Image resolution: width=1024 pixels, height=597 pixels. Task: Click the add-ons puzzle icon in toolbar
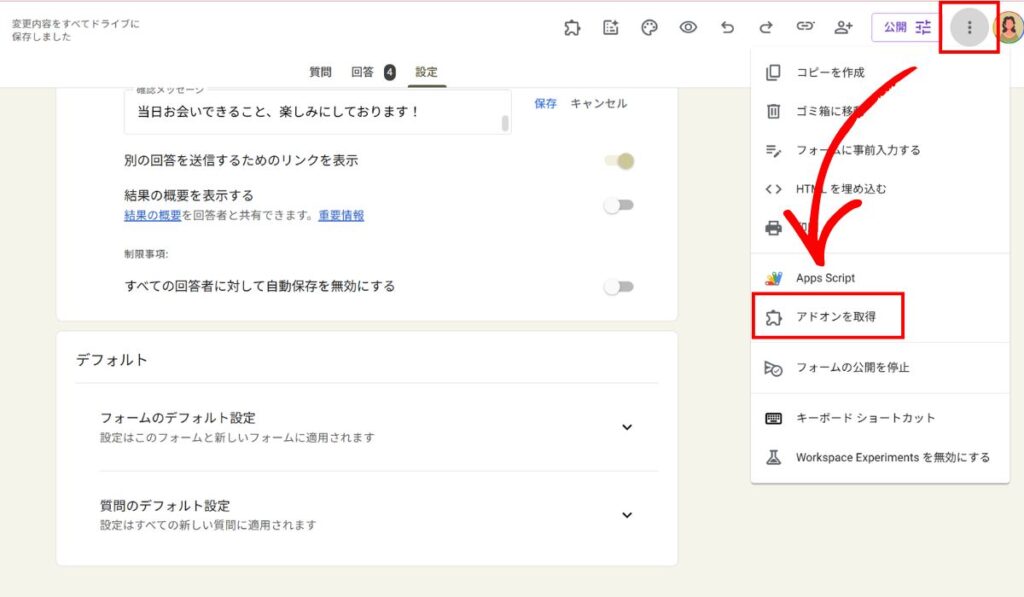572,28
